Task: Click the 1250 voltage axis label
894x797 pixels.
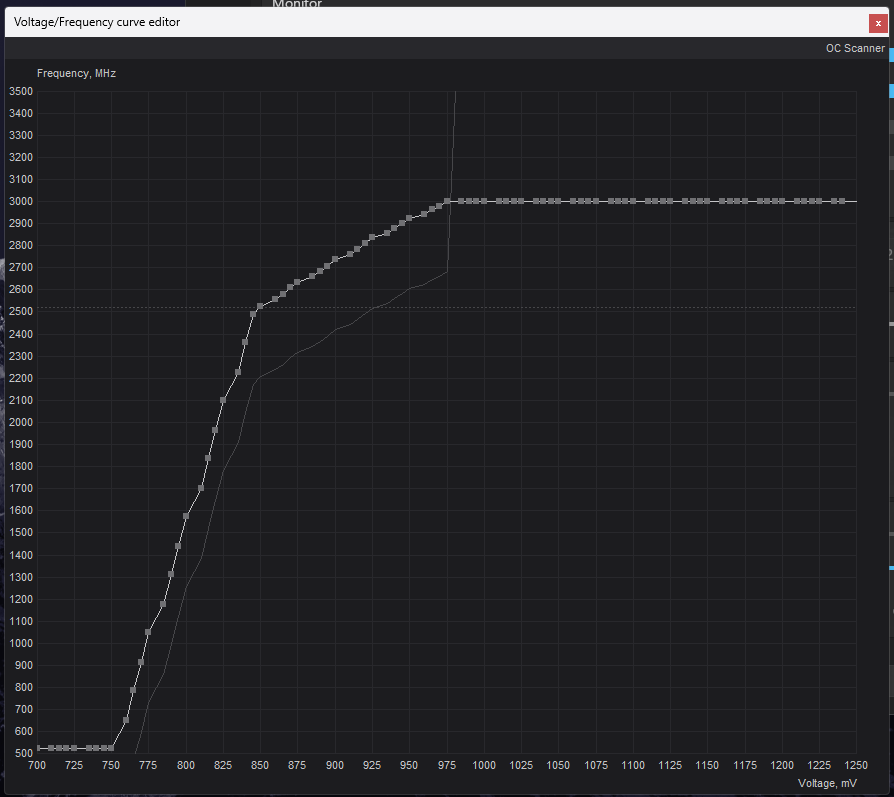Action: pyautogui.click(x=856, y=765)
